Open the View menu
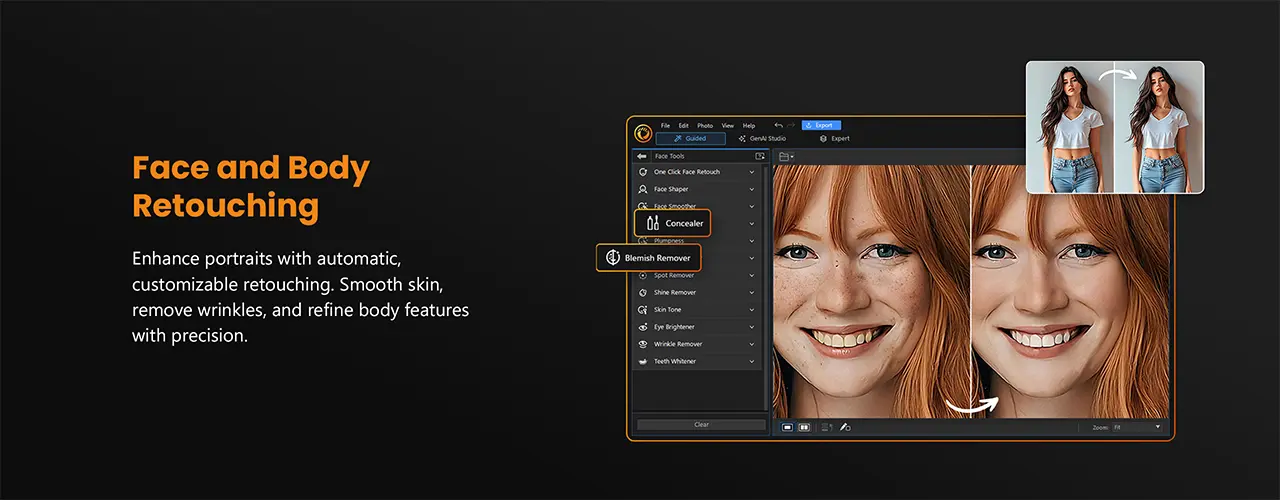1280x500 pixels. pos(728,125)
